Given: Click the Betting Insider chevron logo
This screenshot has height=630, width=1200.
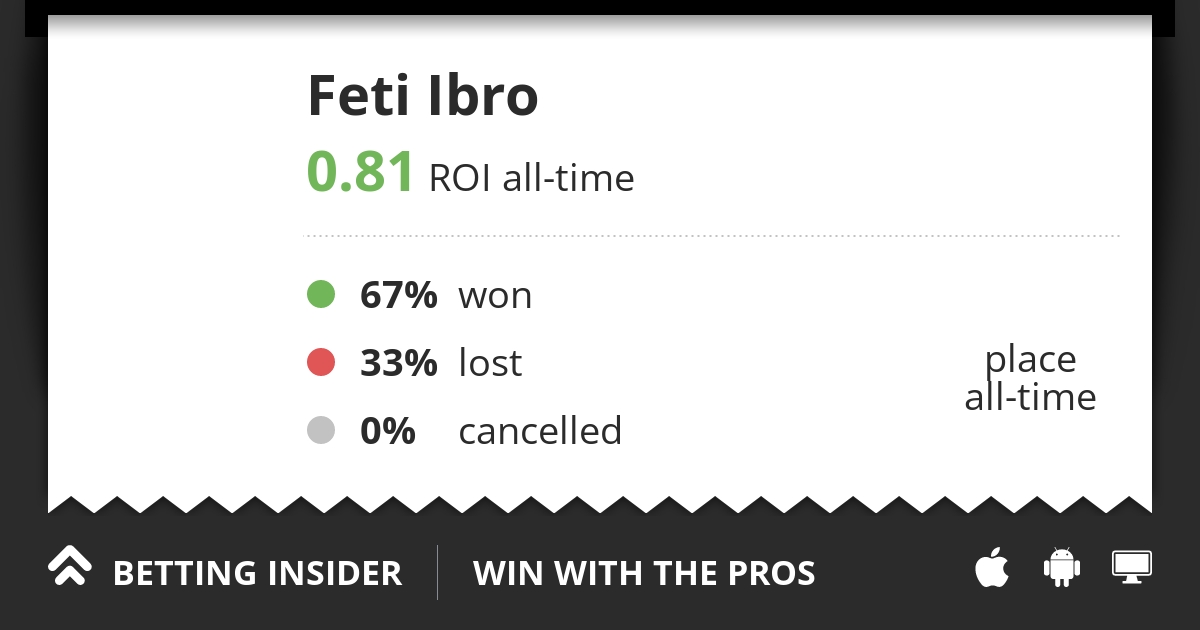Looking at the screenshot, I should click(x=70, y=566).
